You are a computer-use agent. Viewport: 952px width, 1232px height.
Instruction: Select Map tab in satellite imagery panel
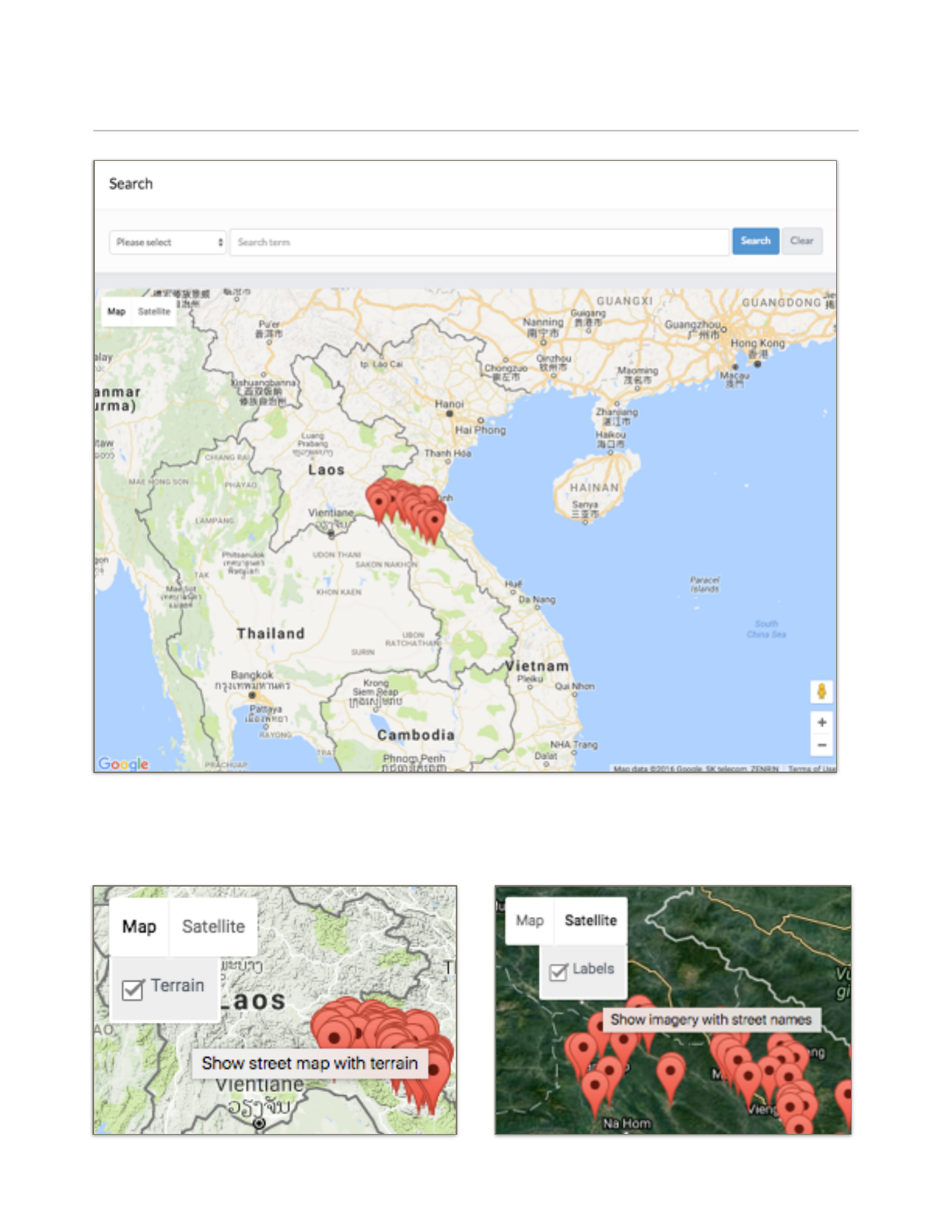coord(530,920)
